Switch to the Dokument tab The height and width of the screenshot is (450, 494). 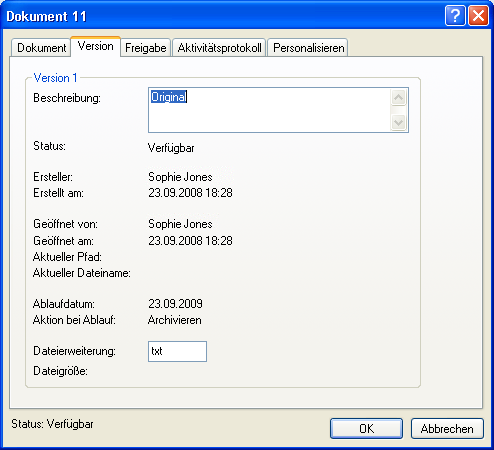click(41, 48)
